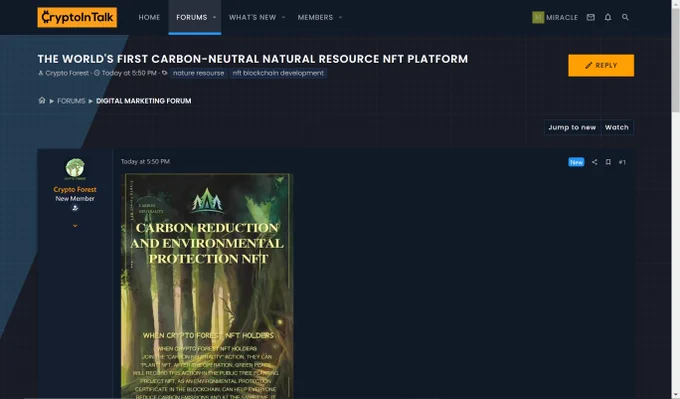Open Members dropdown arrow
The width and height of the screenshot is (680, 399).
click(340, 17)
